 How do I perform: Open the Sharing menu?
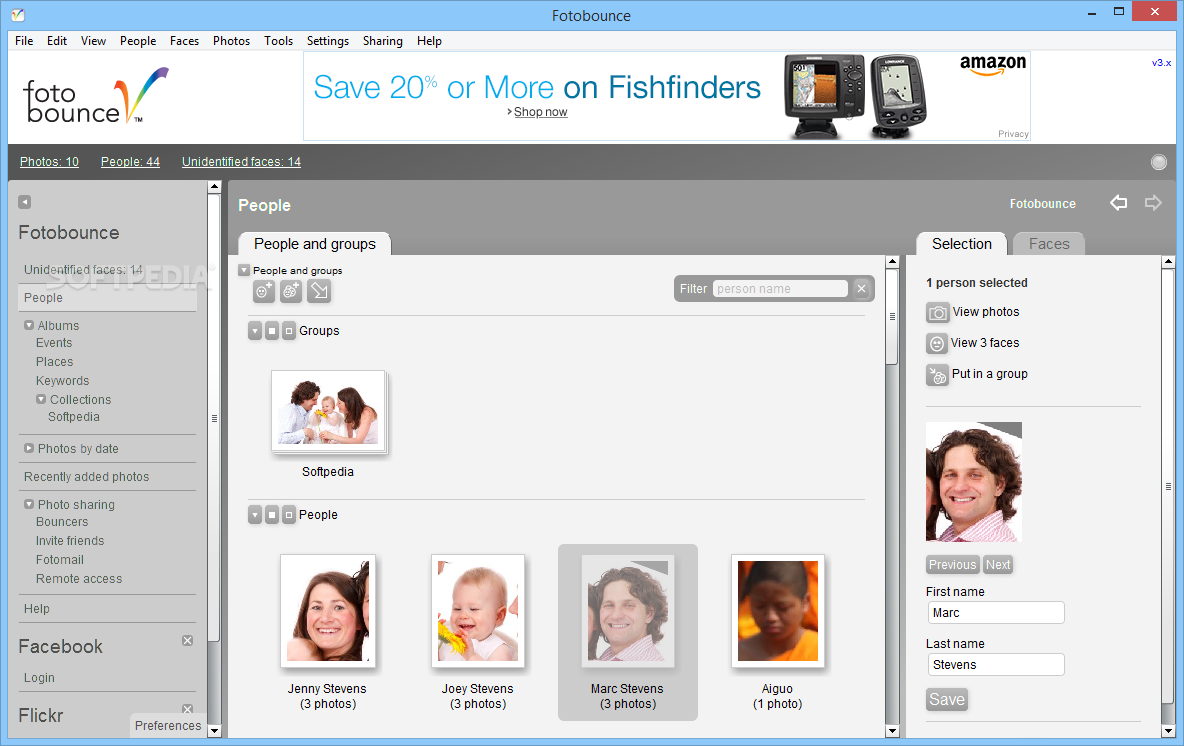(x=383, y=41)
